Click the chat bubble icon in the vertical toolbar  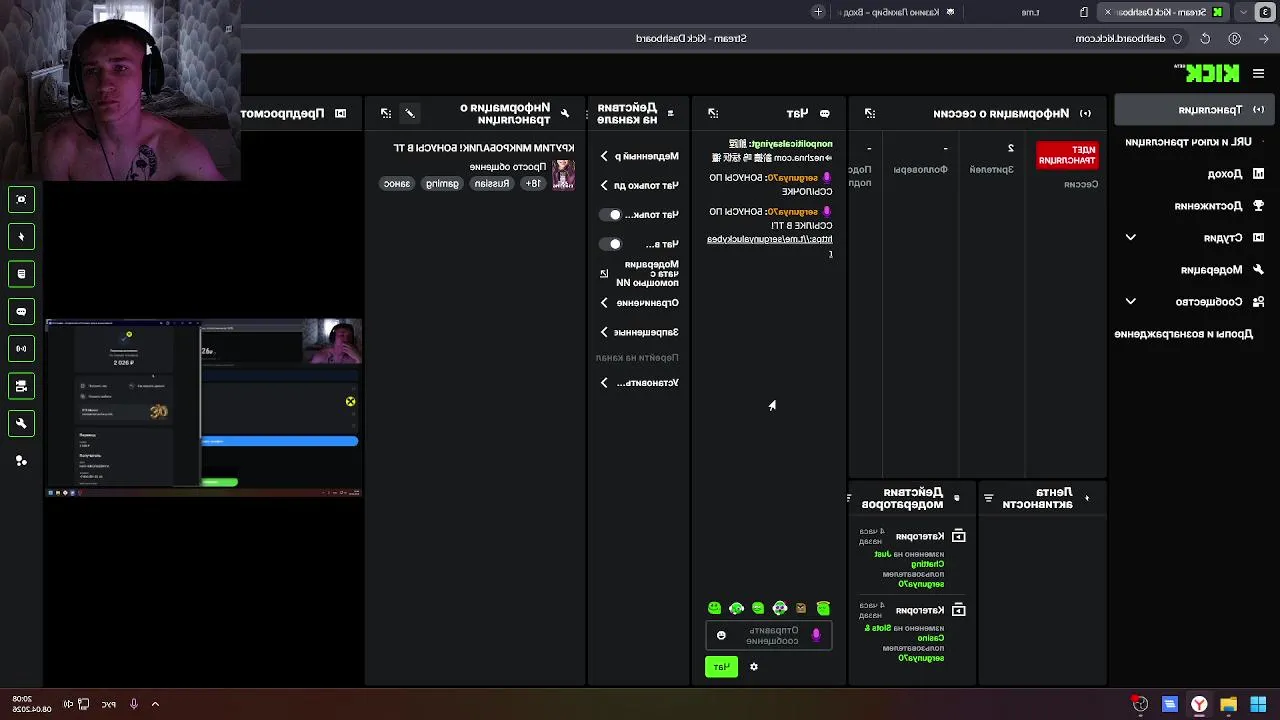(21, 311)
